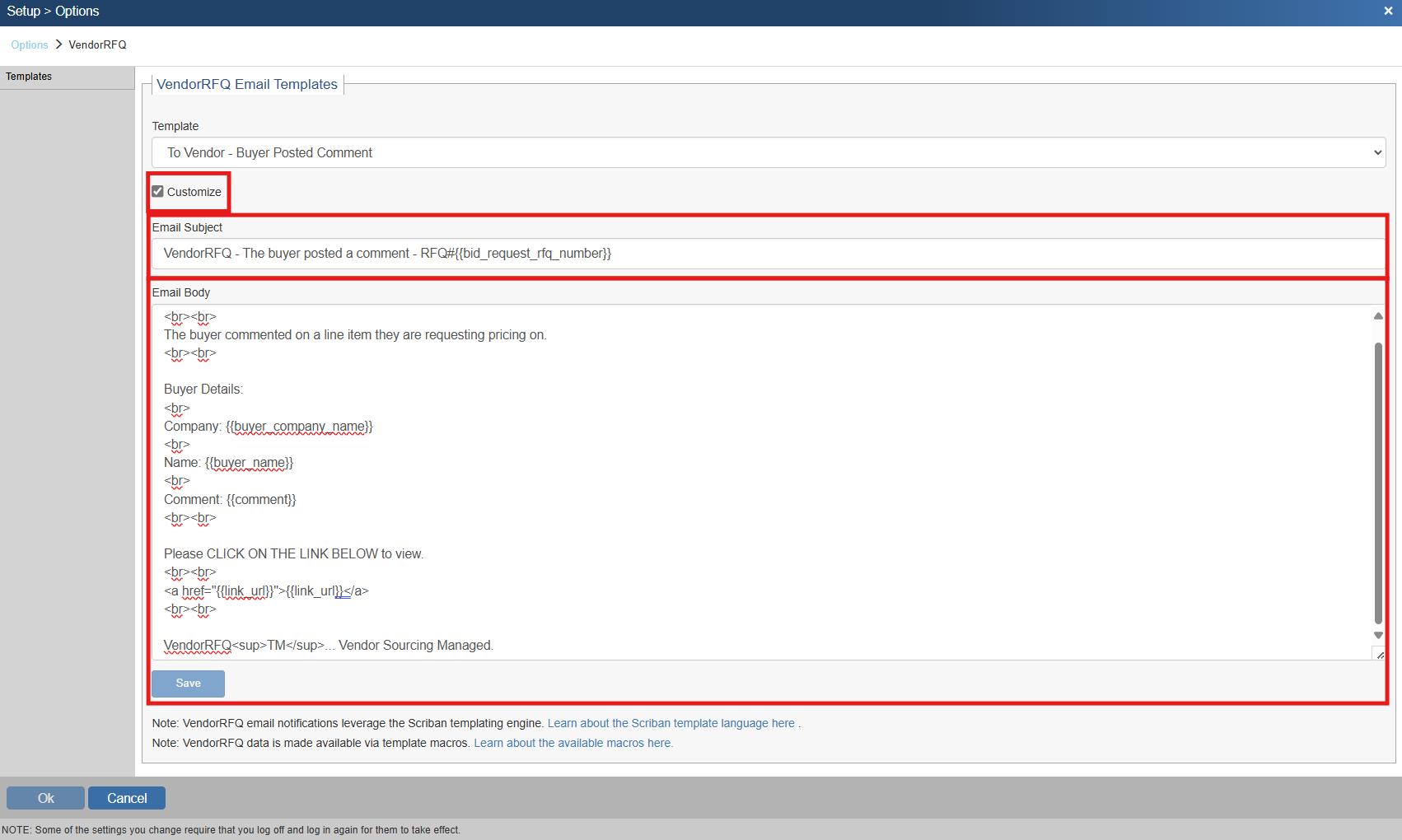
Task: Select the Templates sidebar tab
Action: pos(30,77)
